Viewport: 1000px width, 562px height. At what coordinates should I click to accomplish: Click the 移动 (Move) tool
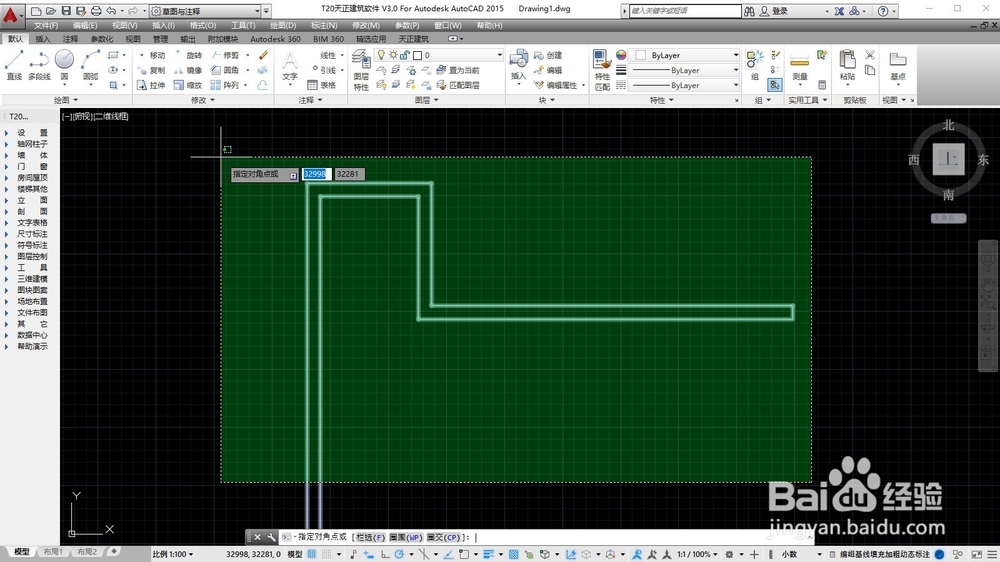coord(152,55)
